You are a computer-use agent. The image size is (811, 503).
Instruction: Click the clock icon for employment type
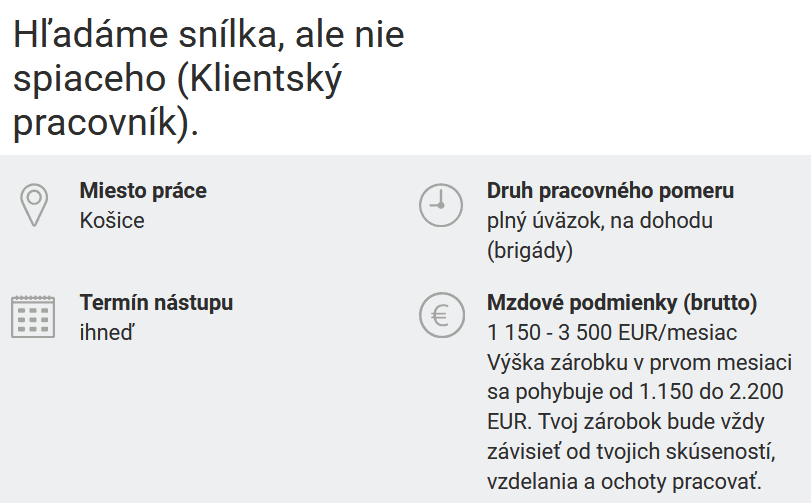point(440,204)
